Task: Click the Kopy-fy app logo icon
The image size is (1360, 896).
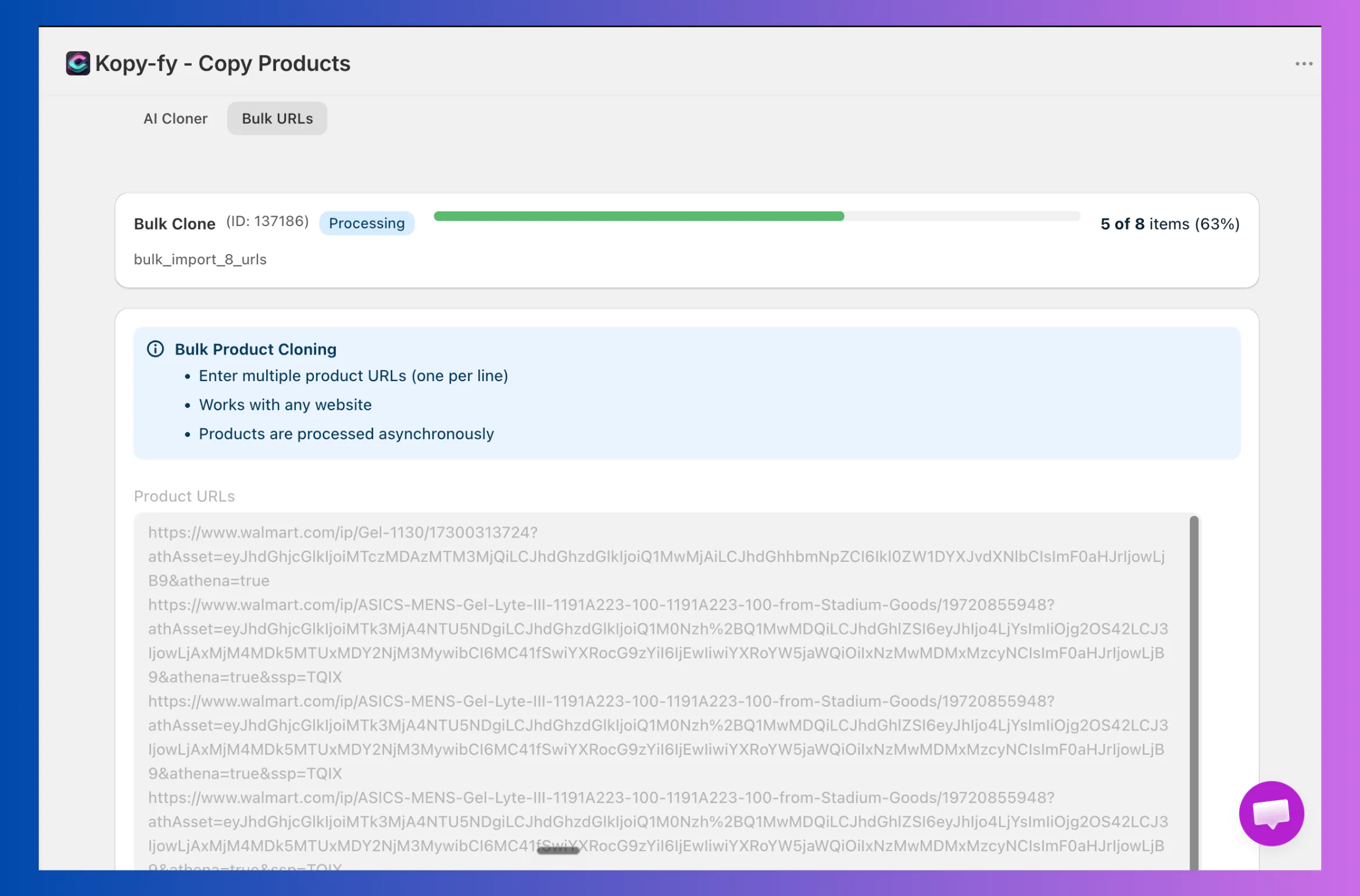Action: (78, 63)
